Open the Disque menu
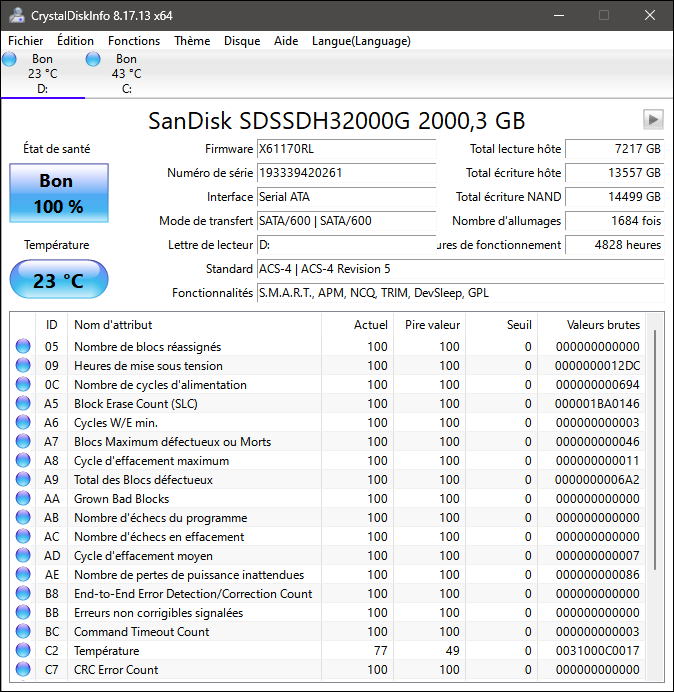Viewport: 674px width, 692px height. 242,41
